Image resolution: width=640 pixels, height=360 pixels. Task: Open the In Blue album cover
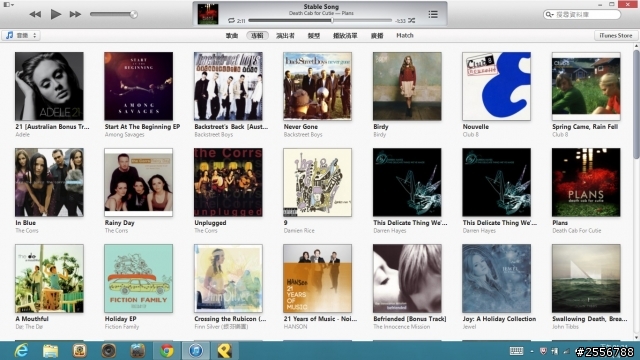pos(49,182)
